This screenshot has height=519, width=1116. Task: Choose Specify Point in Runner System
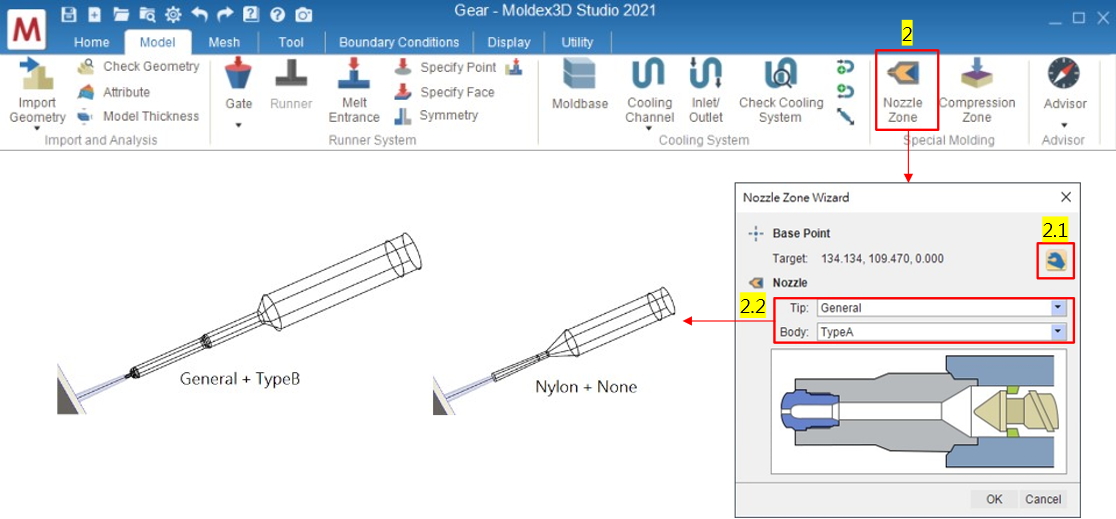446,67
